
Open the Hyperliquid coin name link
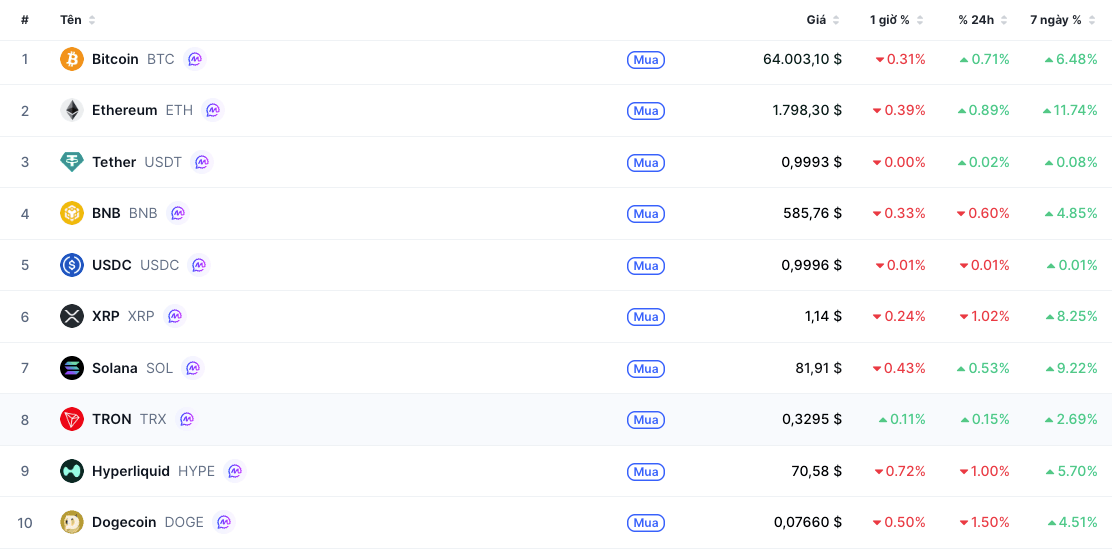tap(130, 471)
